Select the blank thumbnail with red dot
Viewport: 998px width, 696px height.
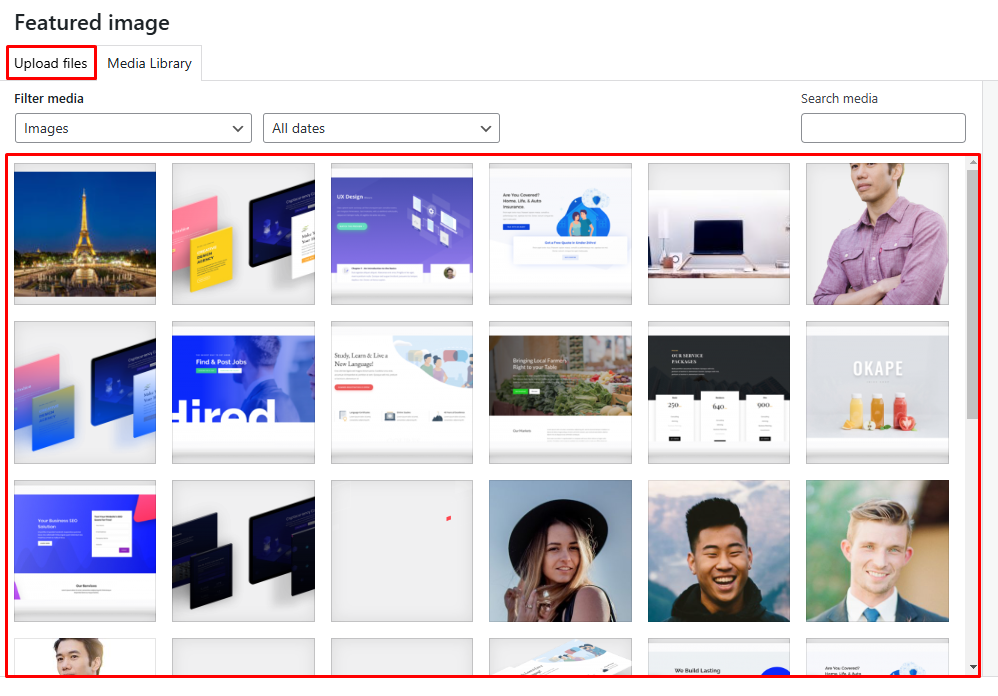[x=402, y=550]
